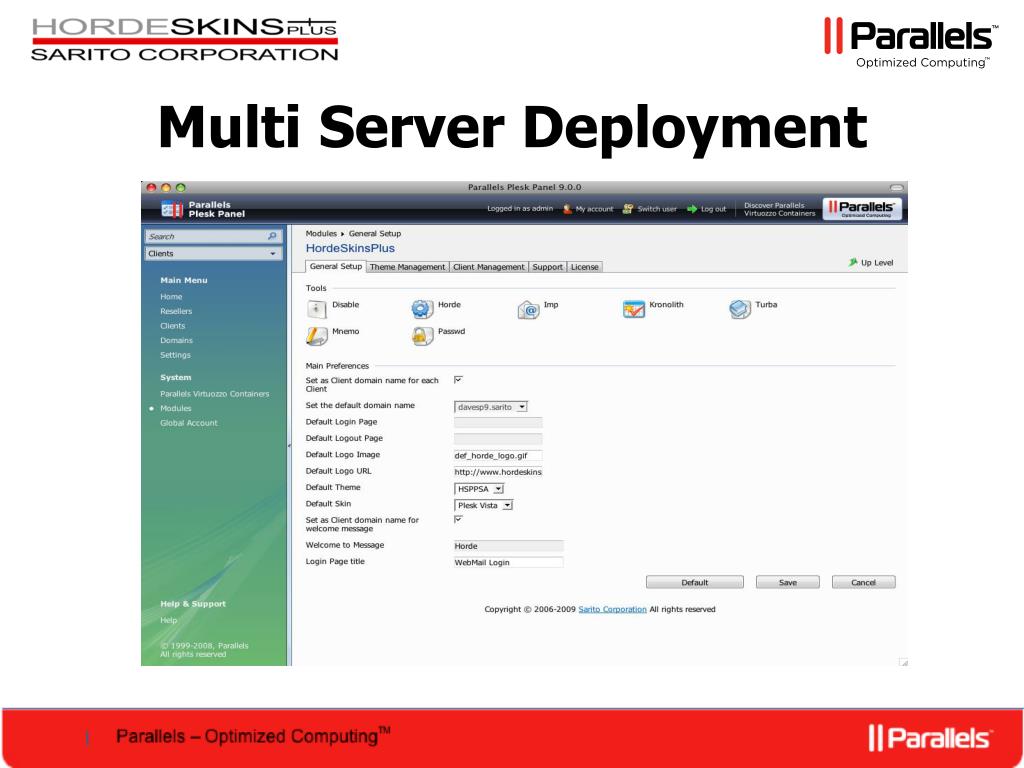This screenshot has height=768, width=1024.
Task: Open the Default Theme HSPPSA dropdown
Action: click(x=479, y=488)
